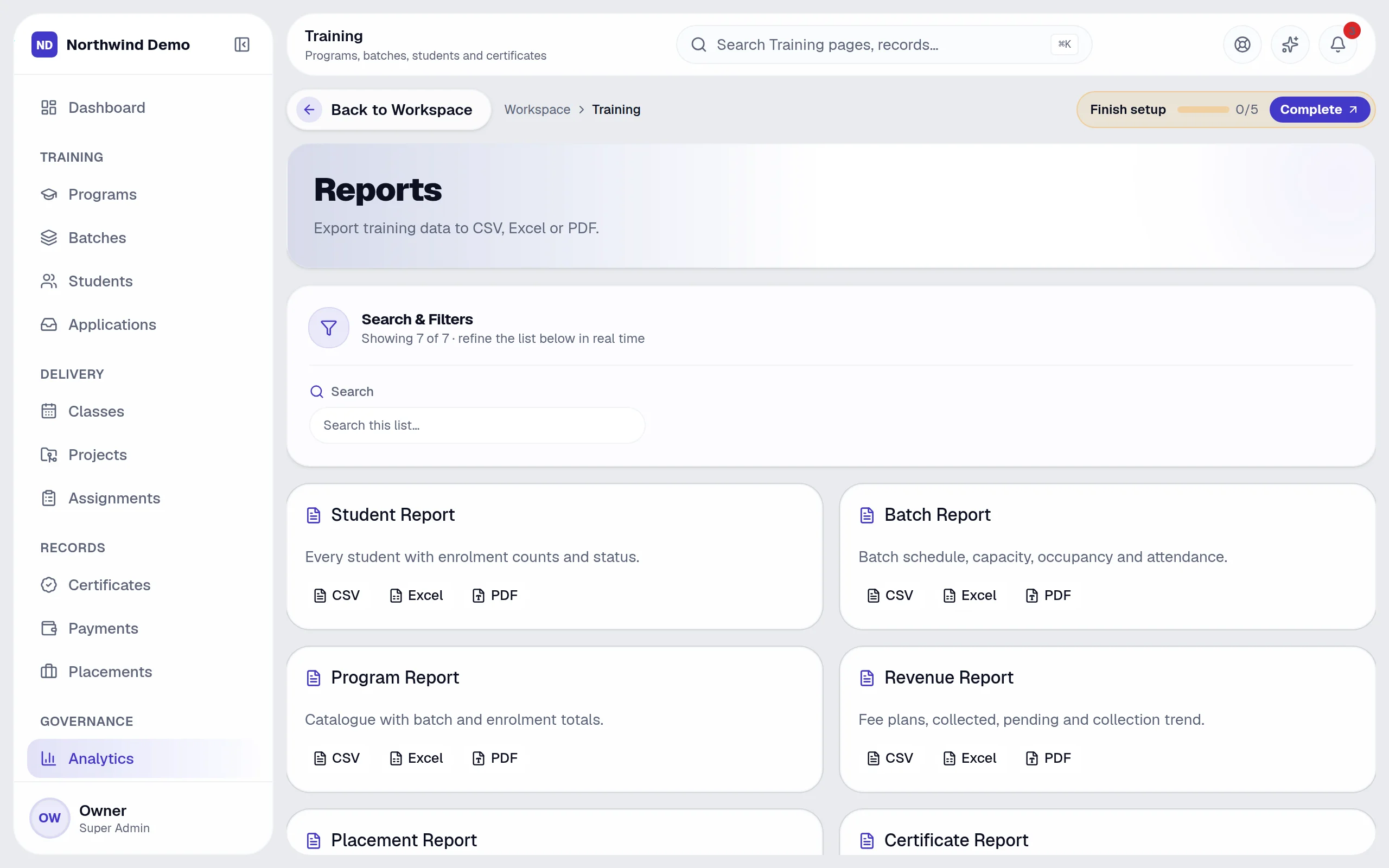The image size is (1389, 868).
Task: Click the Certificate Report title
Action: (x=956, y=840)
